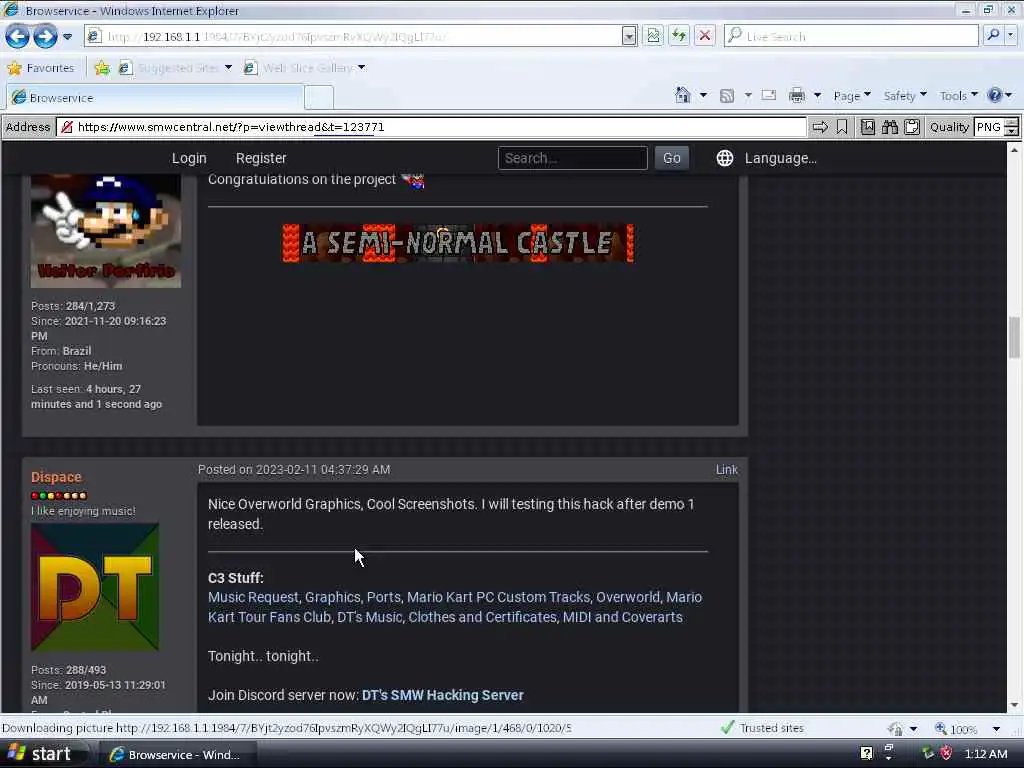Select the Browservice tab
1024x768 pixels.
[x=155, y=98]
